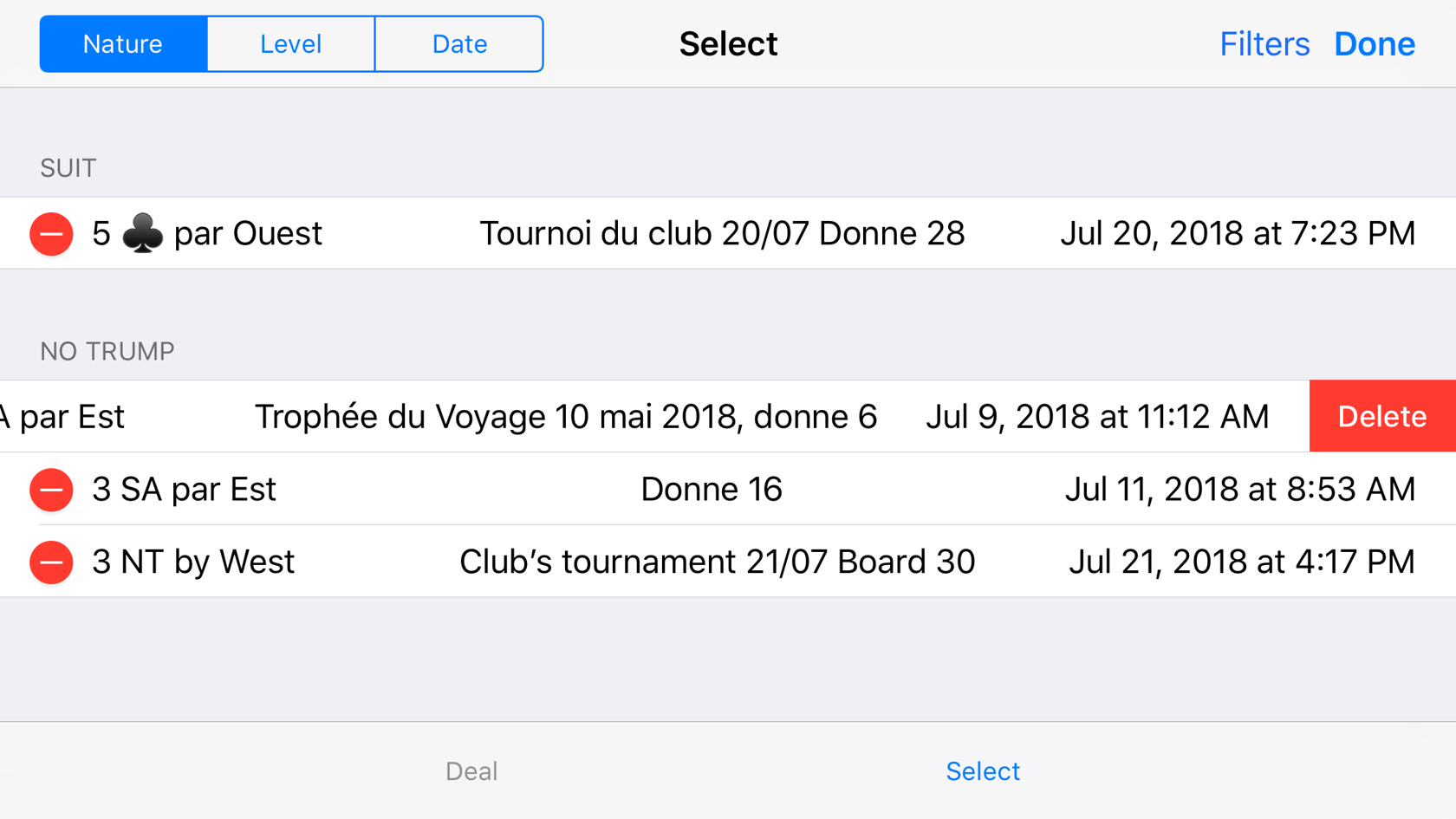
Task: Sort the list by Nature
Action: (x=123, y=44)
